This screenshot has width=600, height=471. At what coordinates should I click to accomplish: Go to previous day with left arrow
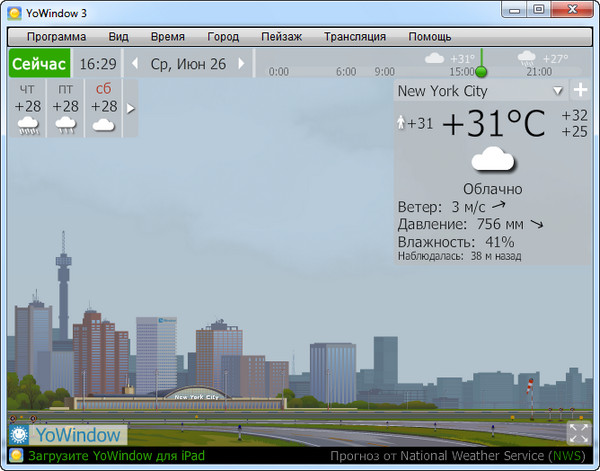pyautogui.click(x=136, y=64)
